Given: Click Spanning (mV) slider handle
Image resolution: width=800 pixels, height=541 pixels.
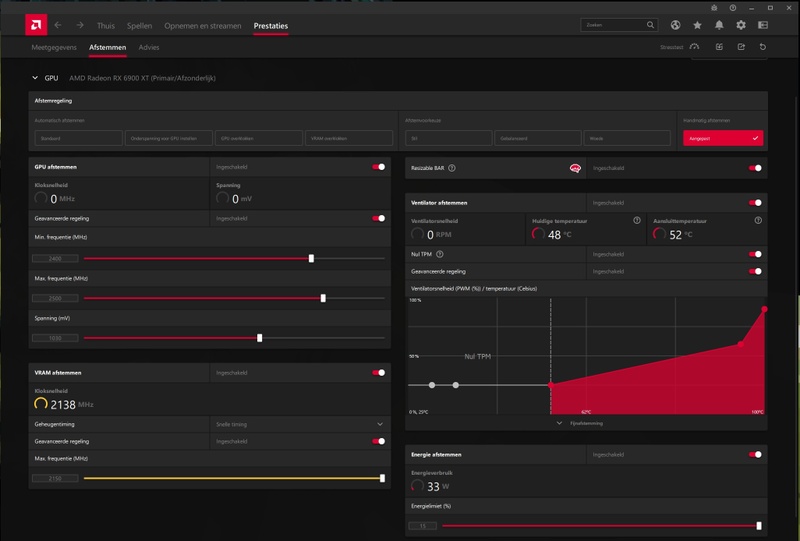Looking at the screenshot, I should coord(260,338).
